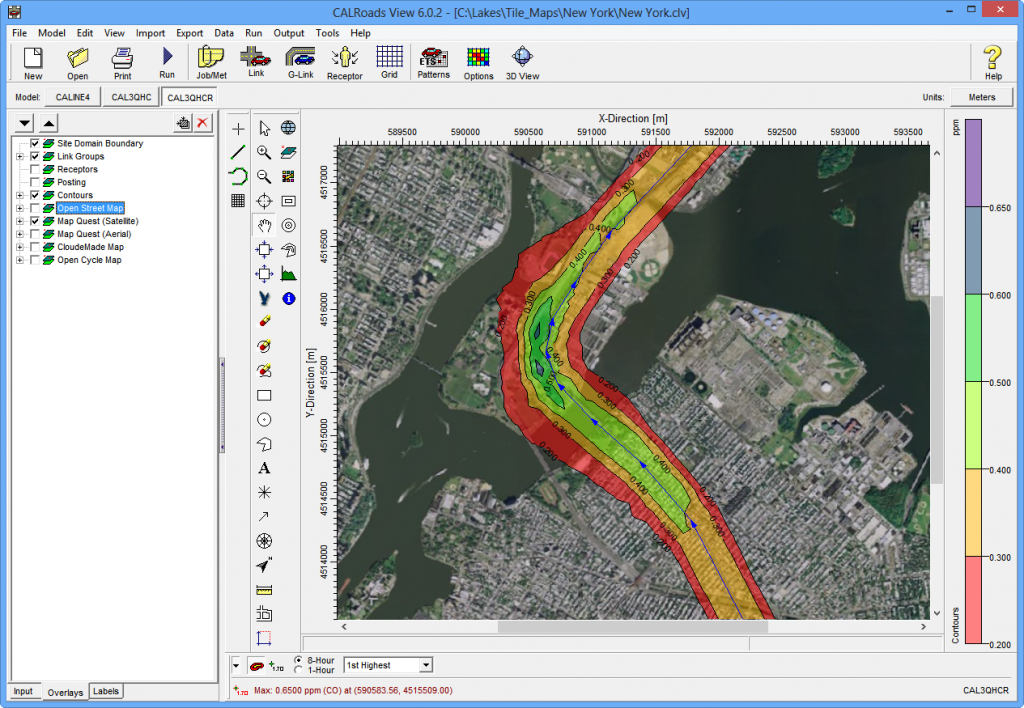Switch to the Labels tab
This screenshot has width=1024, height=708.
point(106,691)
